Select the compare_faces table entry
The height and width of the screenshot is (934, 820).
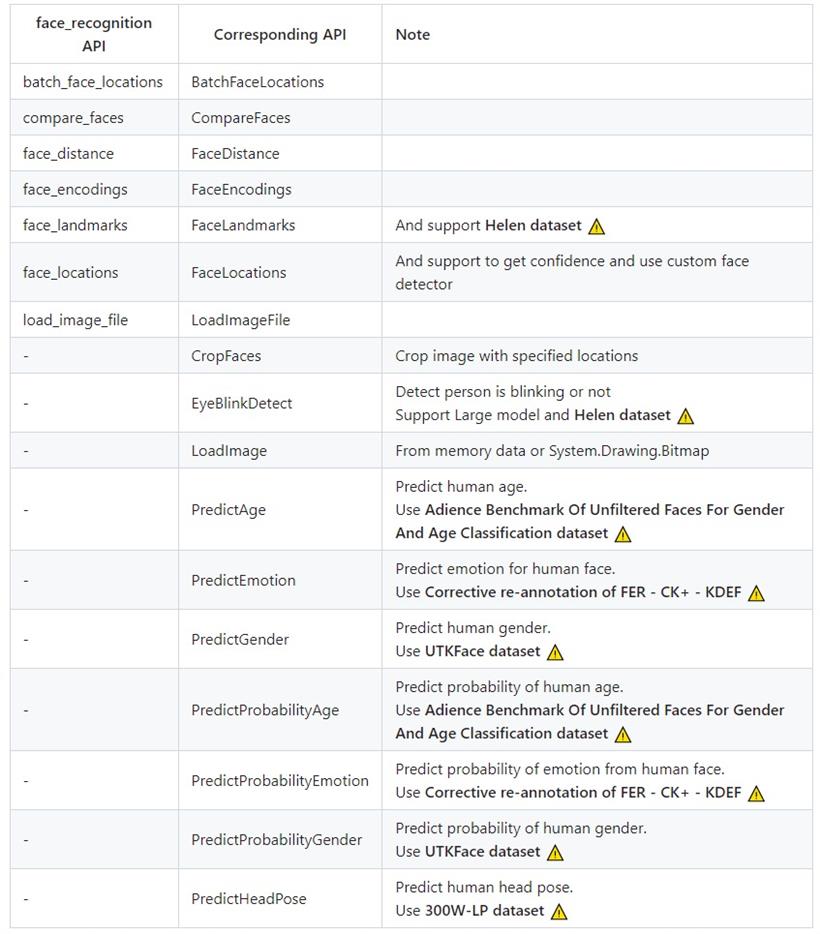(73, 118)
